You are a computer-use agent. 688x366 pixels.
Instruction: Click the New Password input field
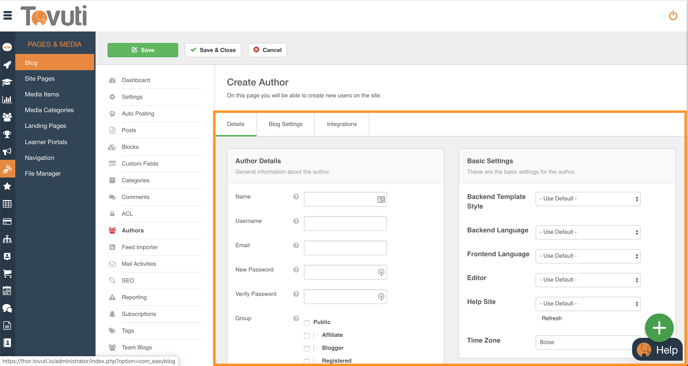345,272
